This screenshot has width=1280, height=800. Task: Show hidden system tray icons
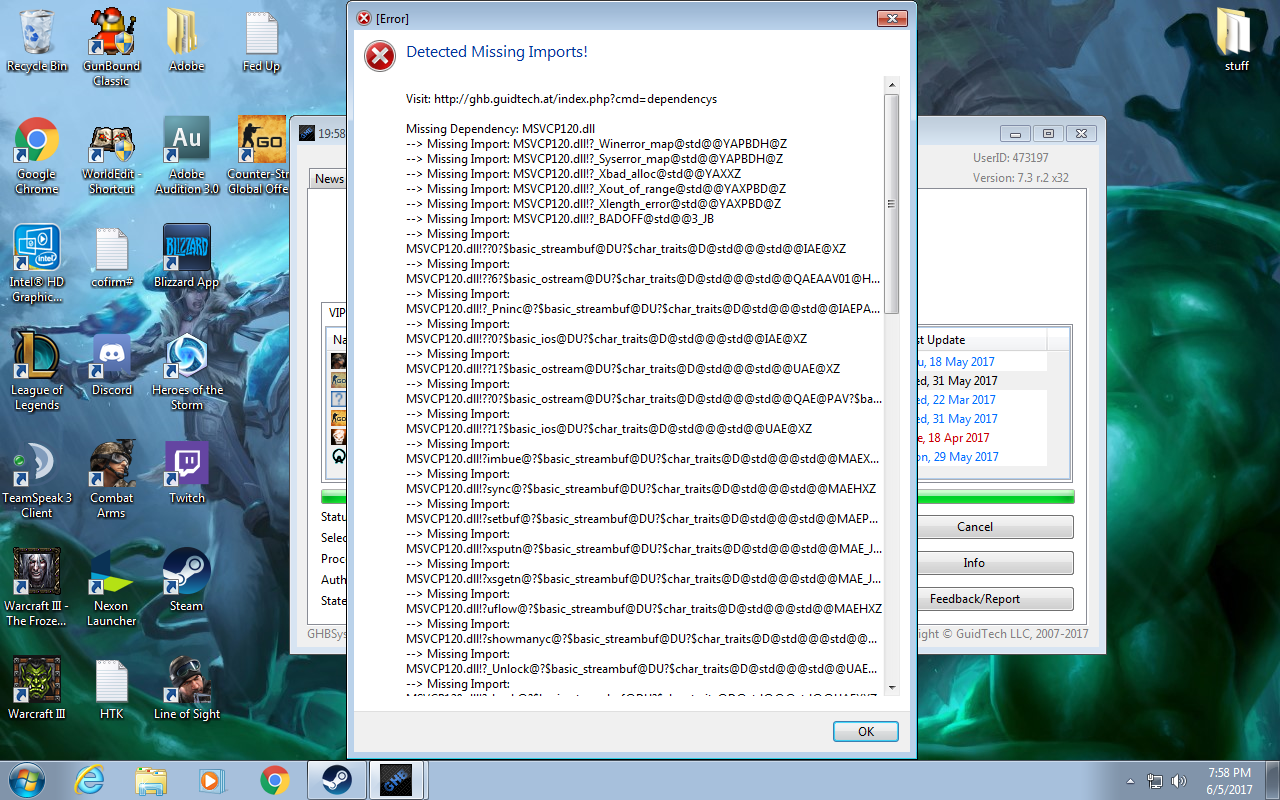click(1130, 781)
